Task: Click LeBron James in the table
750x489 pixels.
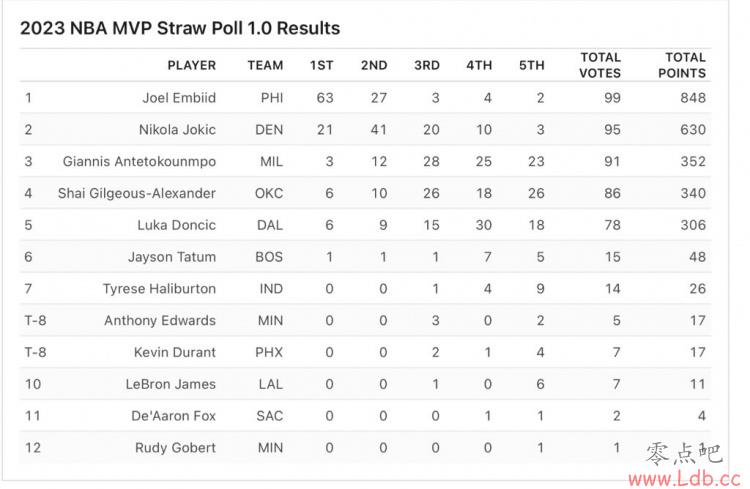Action: (x=171, y=384)
